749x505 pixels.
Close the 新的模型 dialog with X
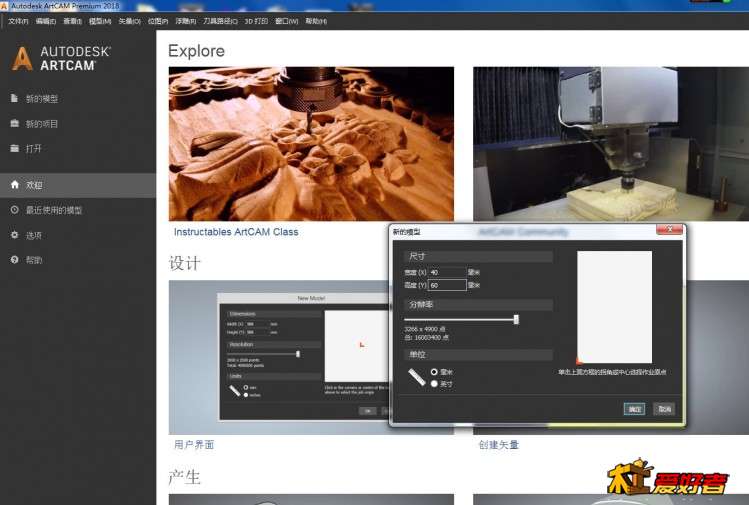tap(669, 230)
